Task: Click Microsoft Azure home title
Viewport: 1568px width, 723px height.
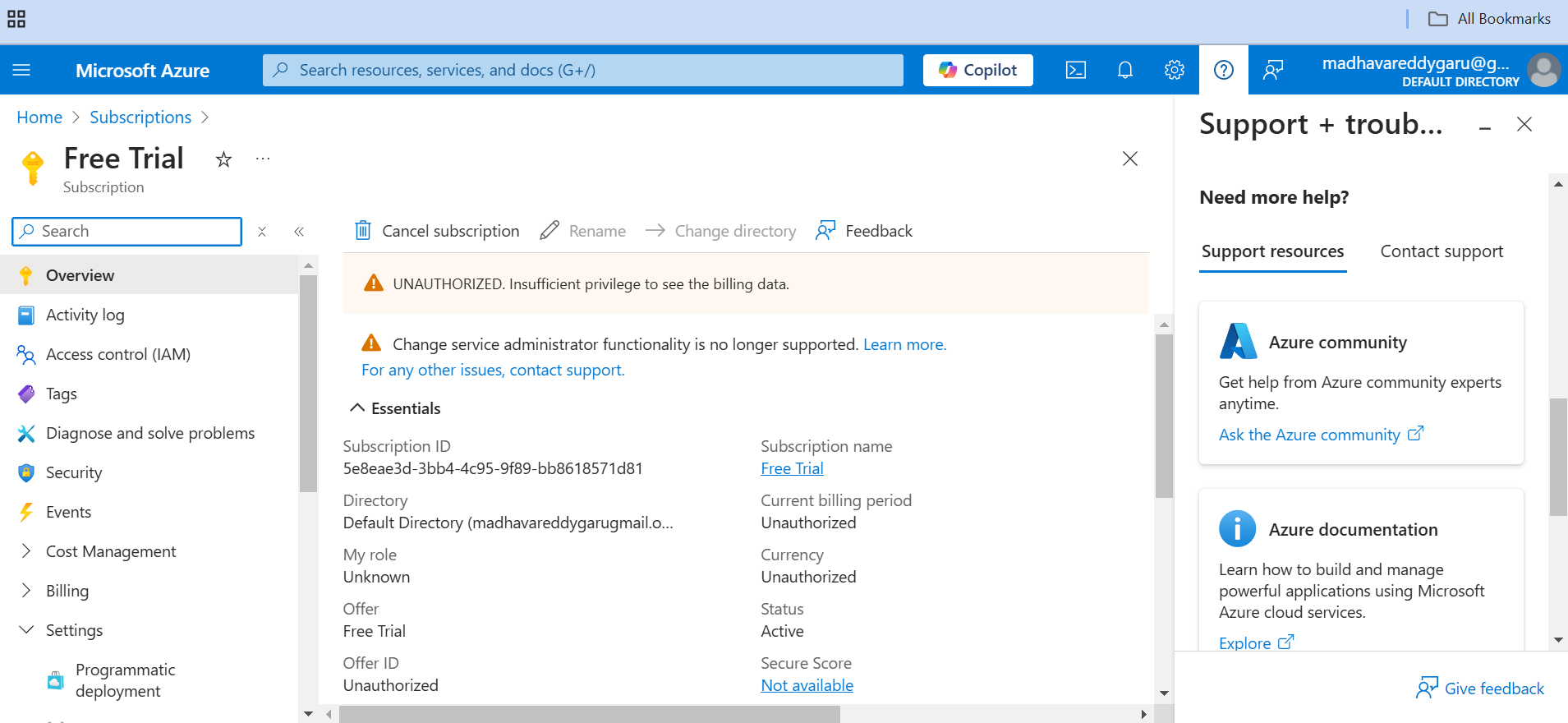Action: (142, 71)
